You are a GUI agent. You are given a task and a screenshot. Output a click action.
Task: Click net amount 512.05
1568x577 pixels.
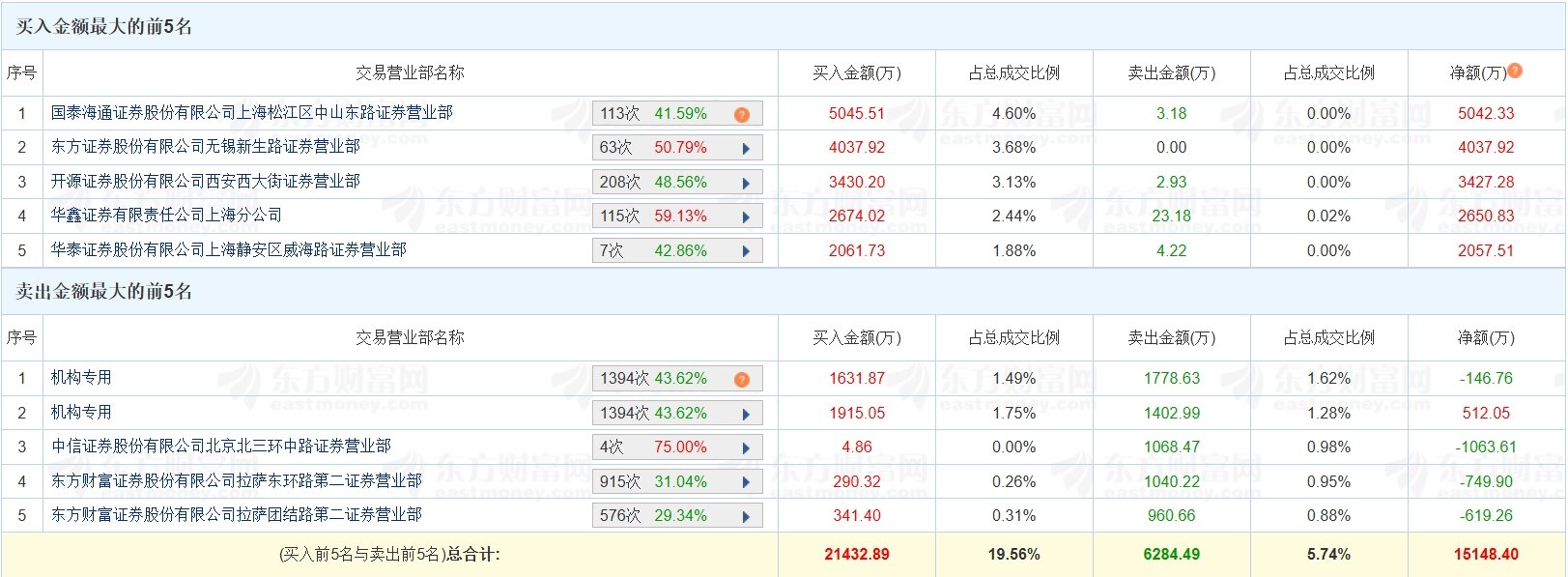pos(1486,413)
